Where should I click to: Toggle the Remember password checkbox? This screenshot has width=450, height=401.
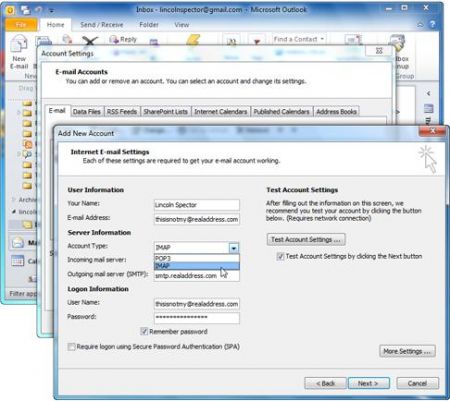click(x=144, y=331)
